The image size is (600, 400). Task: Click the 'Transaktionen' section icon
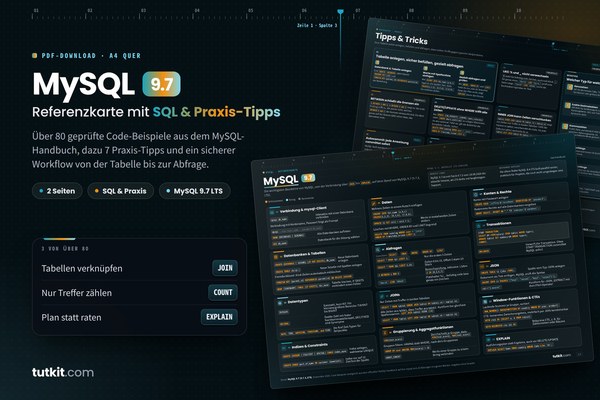(479, 225)
